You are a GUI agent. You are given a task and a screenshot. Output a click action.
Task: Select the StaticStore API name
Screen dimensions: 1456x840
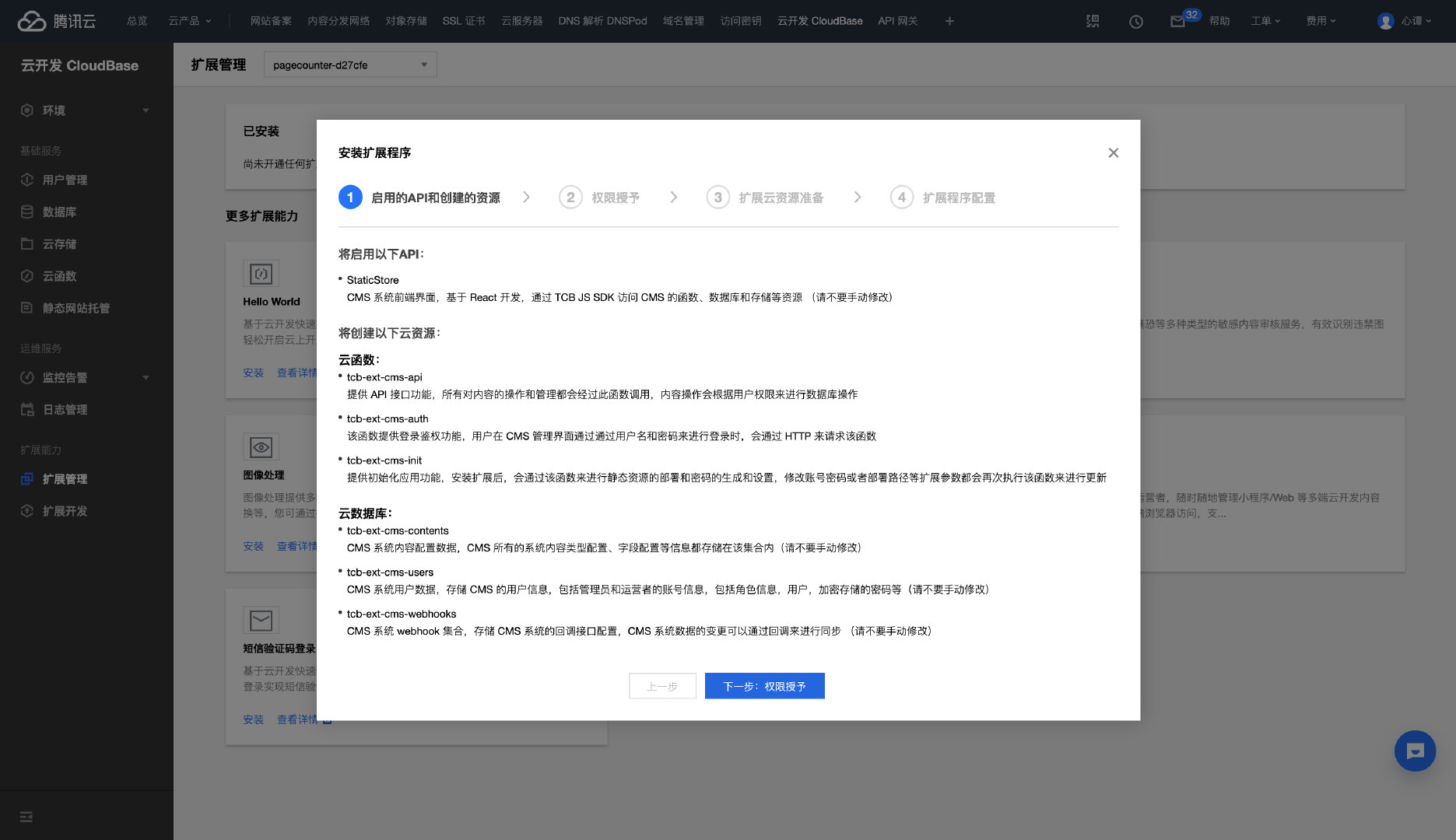click(373, 280)
